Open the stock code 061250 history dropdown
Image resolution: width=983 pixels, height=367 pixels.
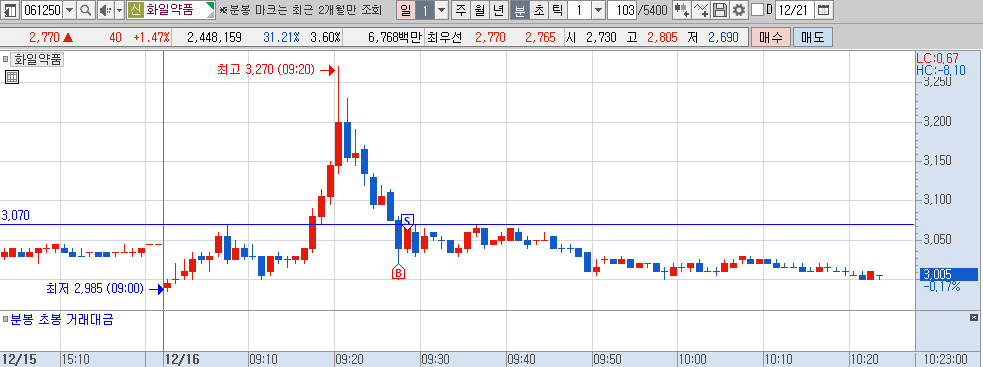(x=69, y=10)
